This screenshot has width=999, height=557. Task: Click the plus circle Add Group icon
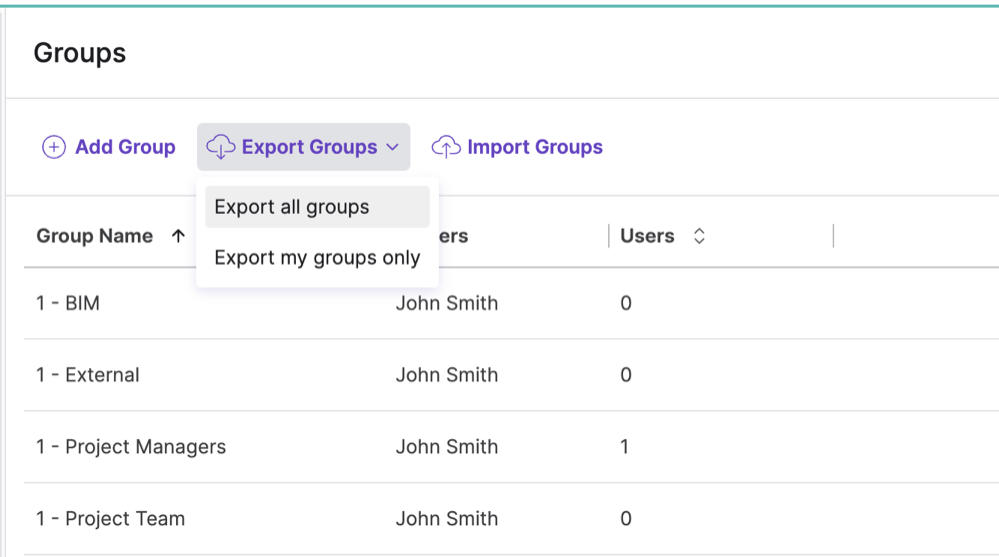54,147
